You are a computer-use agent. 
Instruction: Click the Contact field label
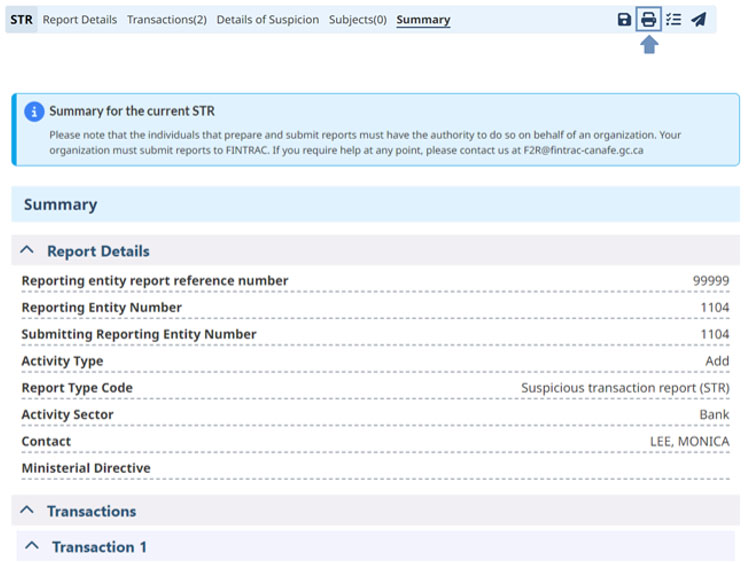(46, 441)
